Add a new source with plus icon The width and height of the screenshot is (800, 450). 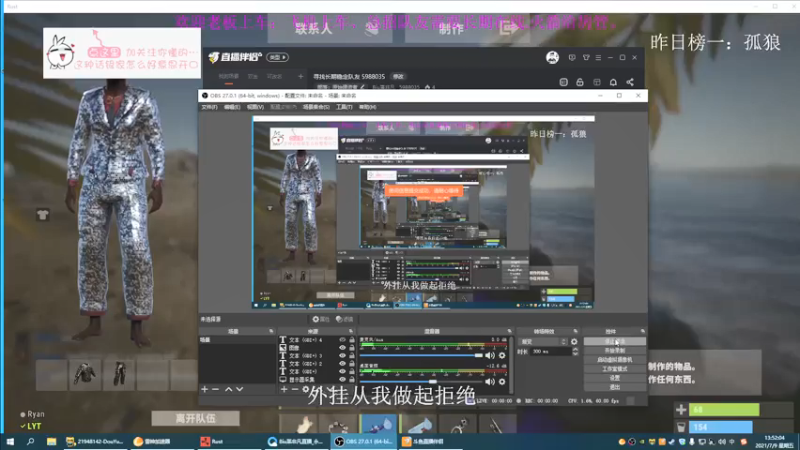pos(284,389)
